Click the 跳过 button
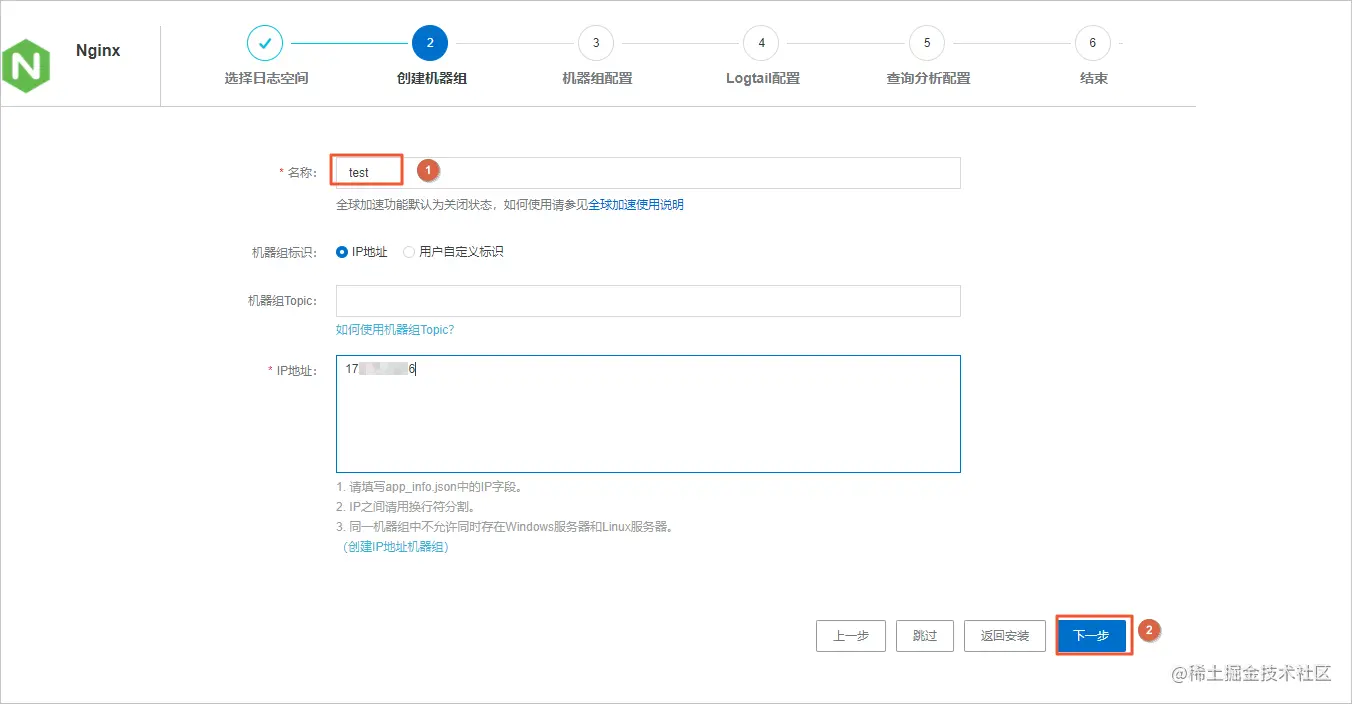The height and width of the screenshot is (704, 1352). [925, 636]
